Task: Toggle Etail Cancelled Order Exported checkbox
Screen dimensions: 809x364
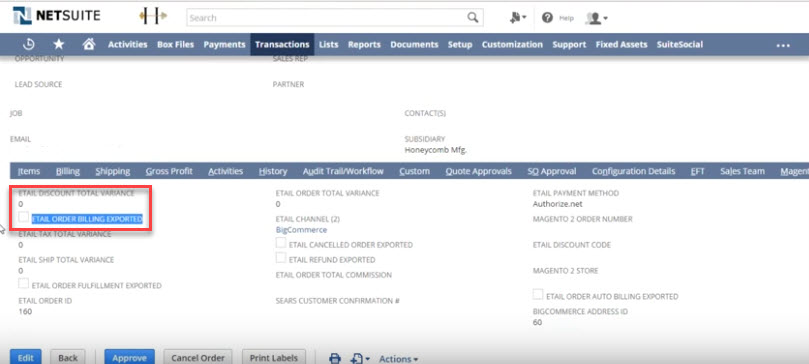Action: [x=281, y=243]
